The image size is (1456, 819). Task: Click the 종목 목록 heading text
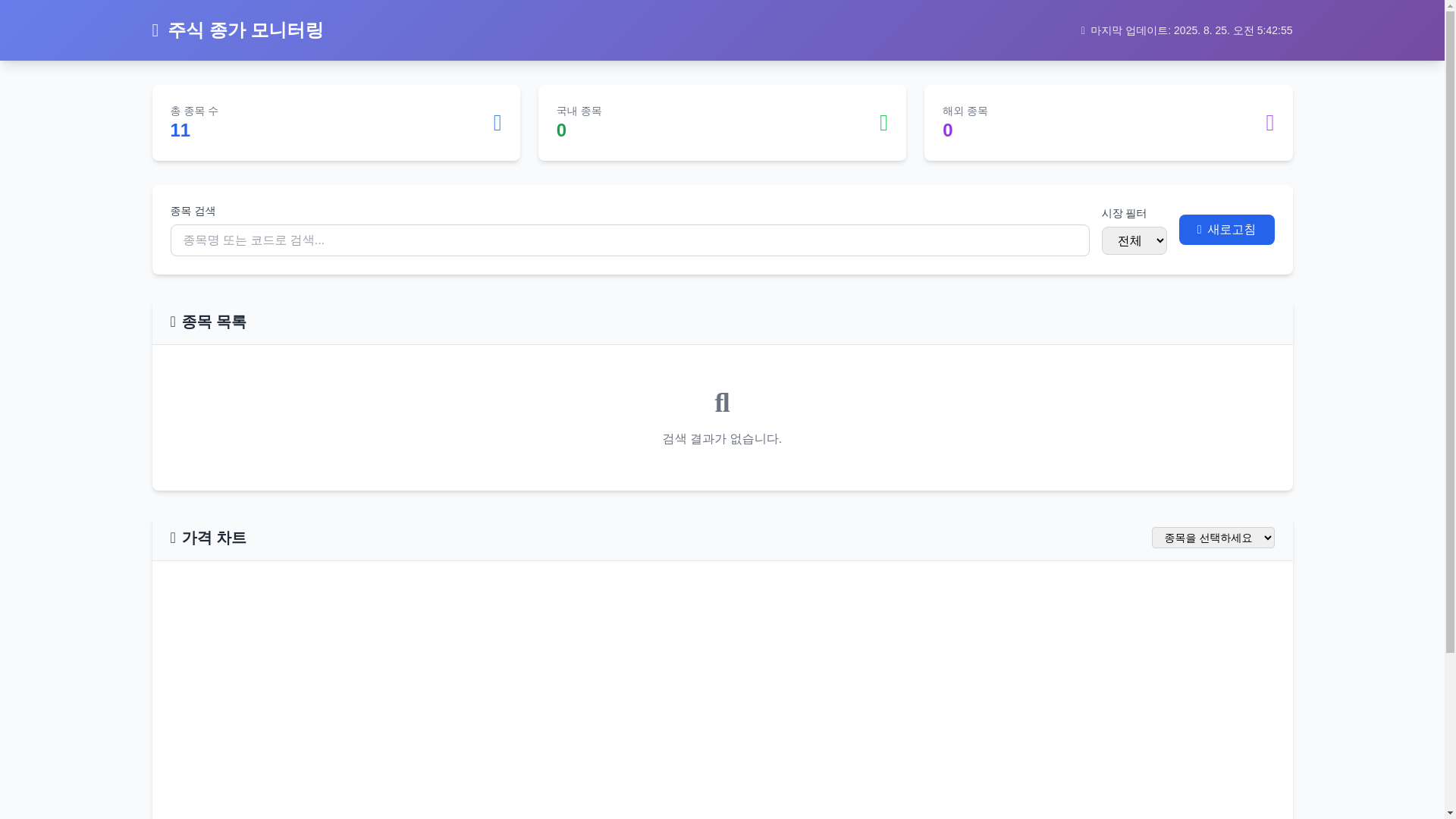pos(214,322)
